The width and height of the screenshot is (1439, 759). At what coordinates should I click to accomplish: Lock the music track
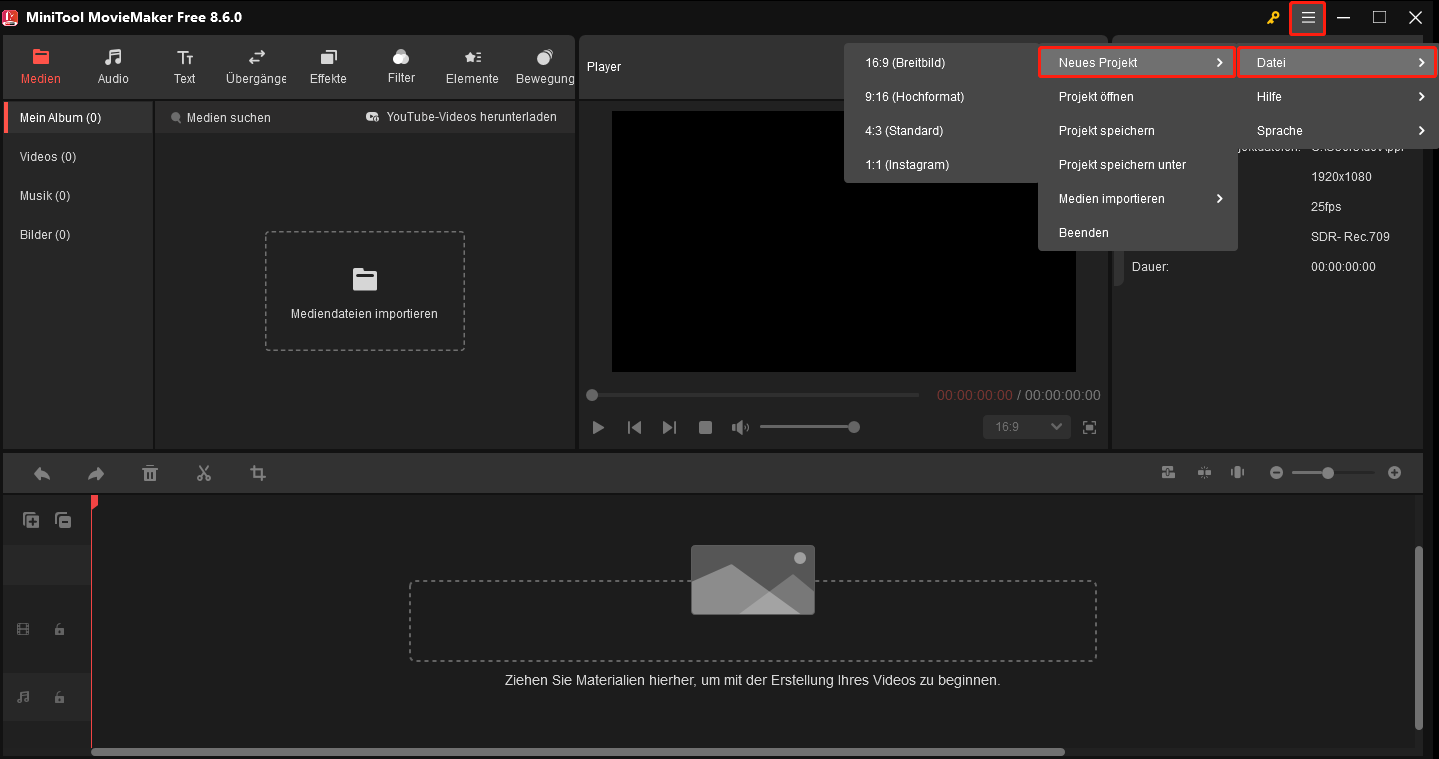point(58,697)
